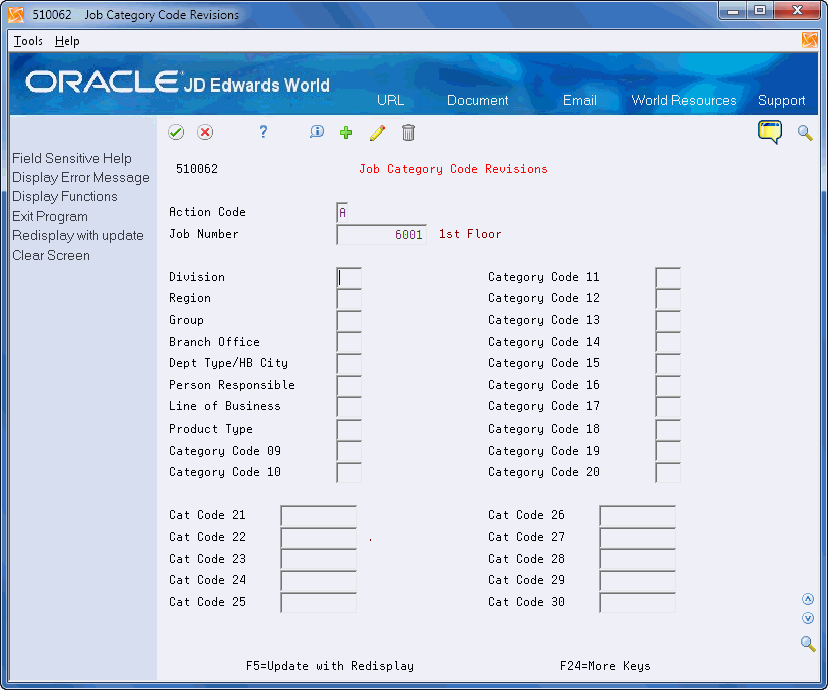Viewport: 828px width, 690px height.
Task: Click the Product Type field
Action: click(349, 429)
